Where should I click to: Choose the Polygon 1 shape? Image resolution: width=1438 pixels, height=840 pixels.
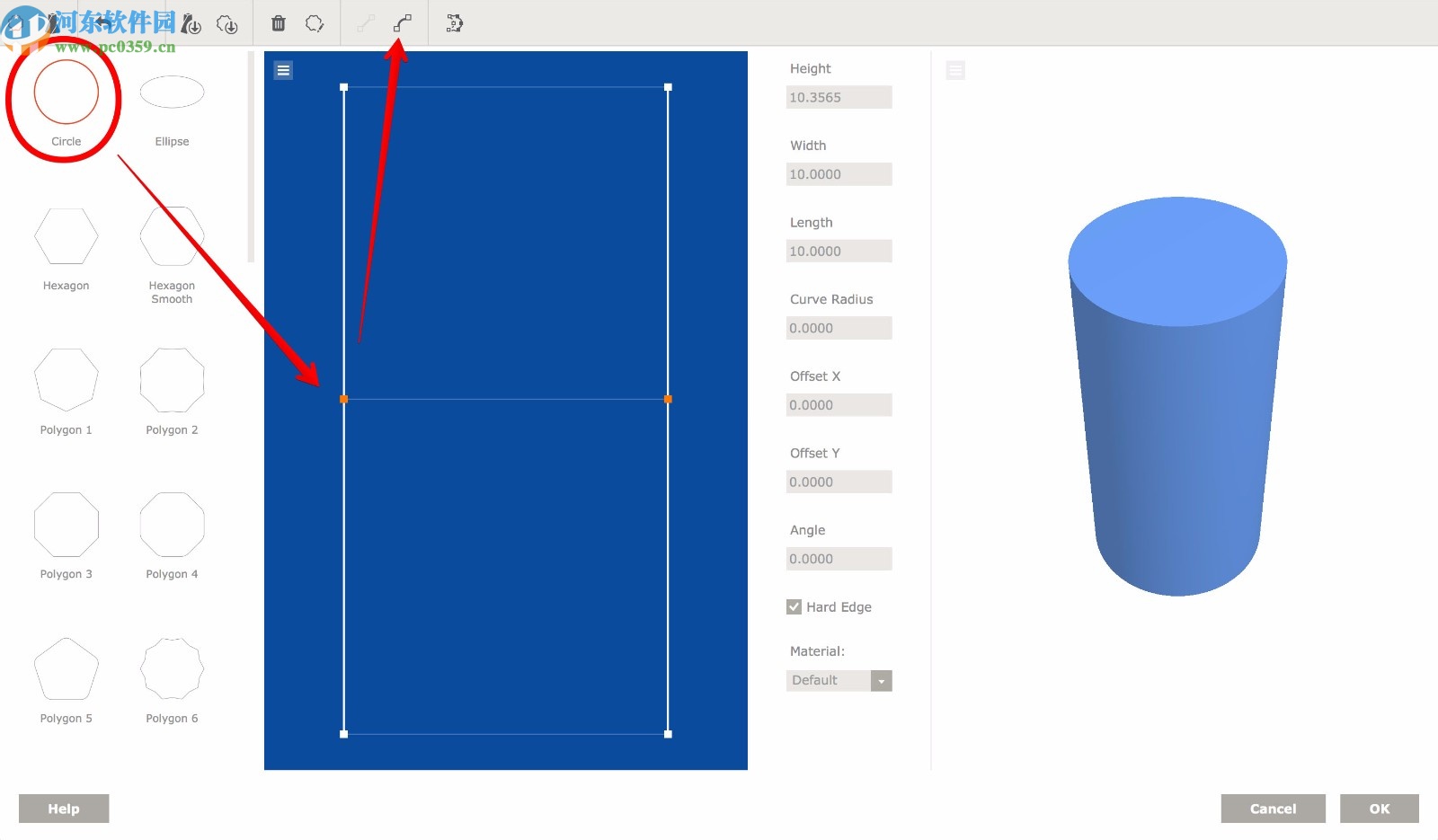(66, 380)
